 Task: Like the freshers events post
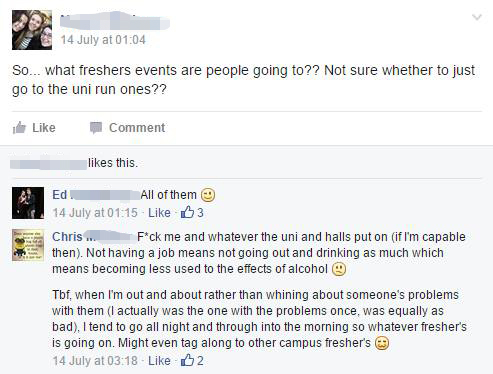[x=44, y=128]
